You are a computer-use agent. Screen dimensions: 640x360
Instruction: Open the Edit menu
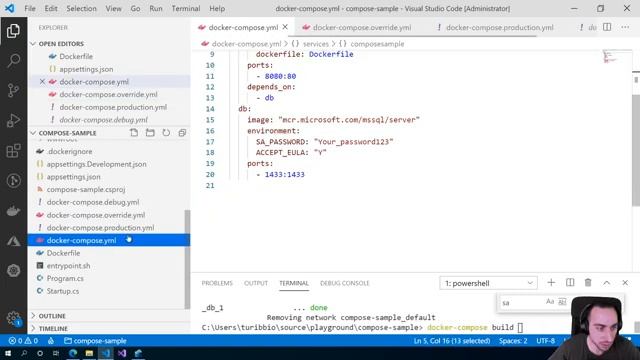click(x=51, y=8)
